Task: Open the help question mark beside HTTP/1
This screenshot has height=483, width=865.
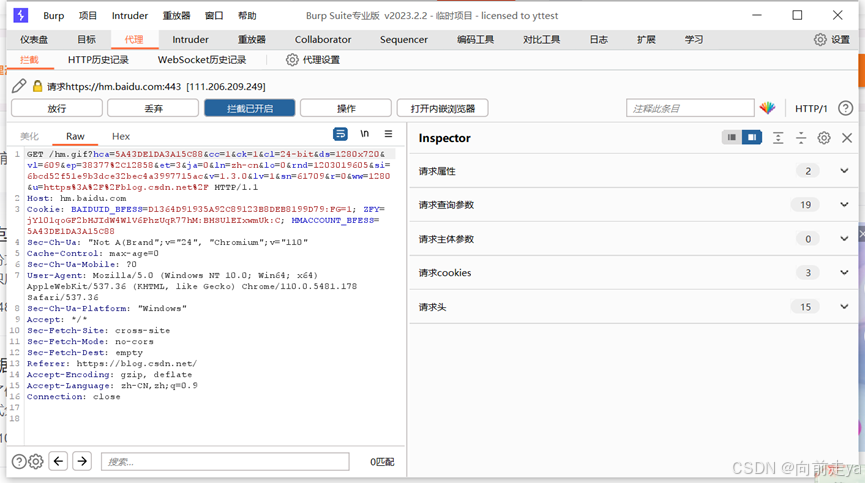Action: [845, 108]
